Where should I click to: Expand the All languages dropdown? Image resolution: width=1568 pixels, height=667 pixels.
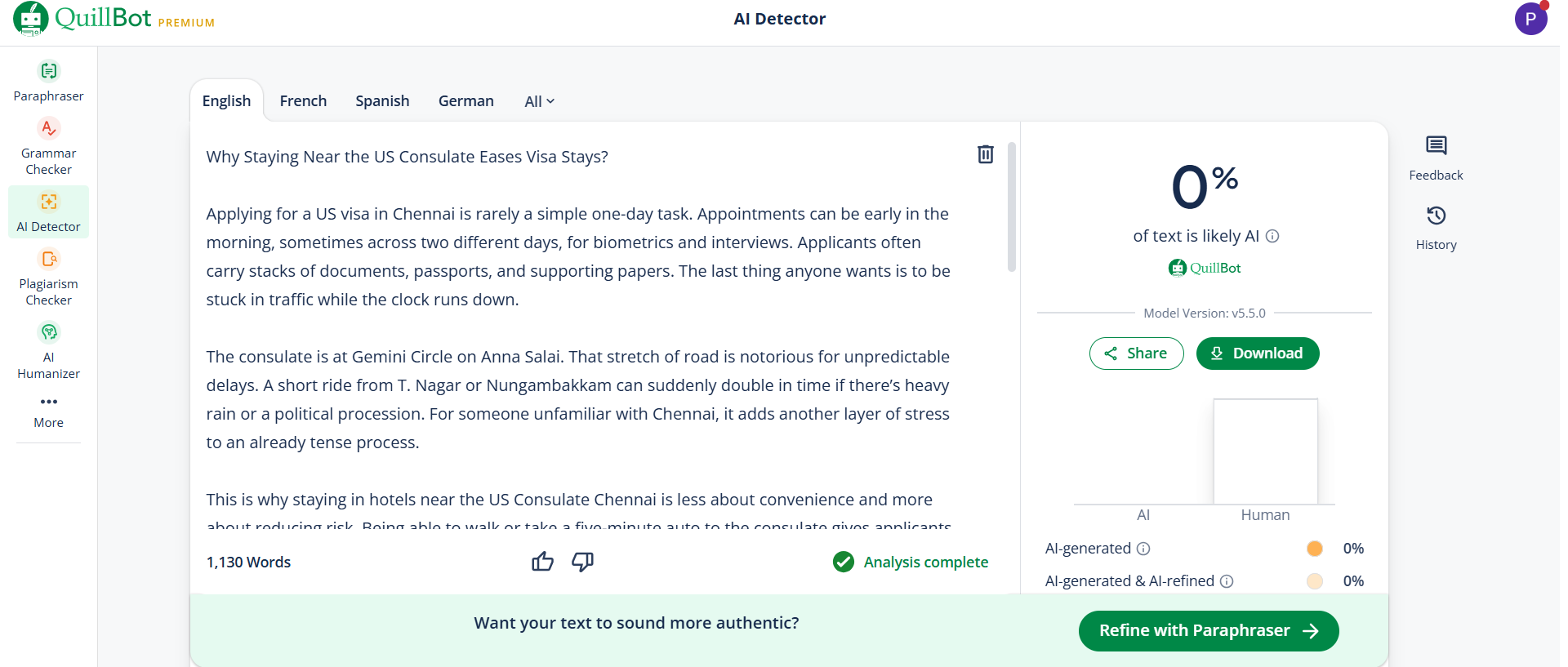539,101
